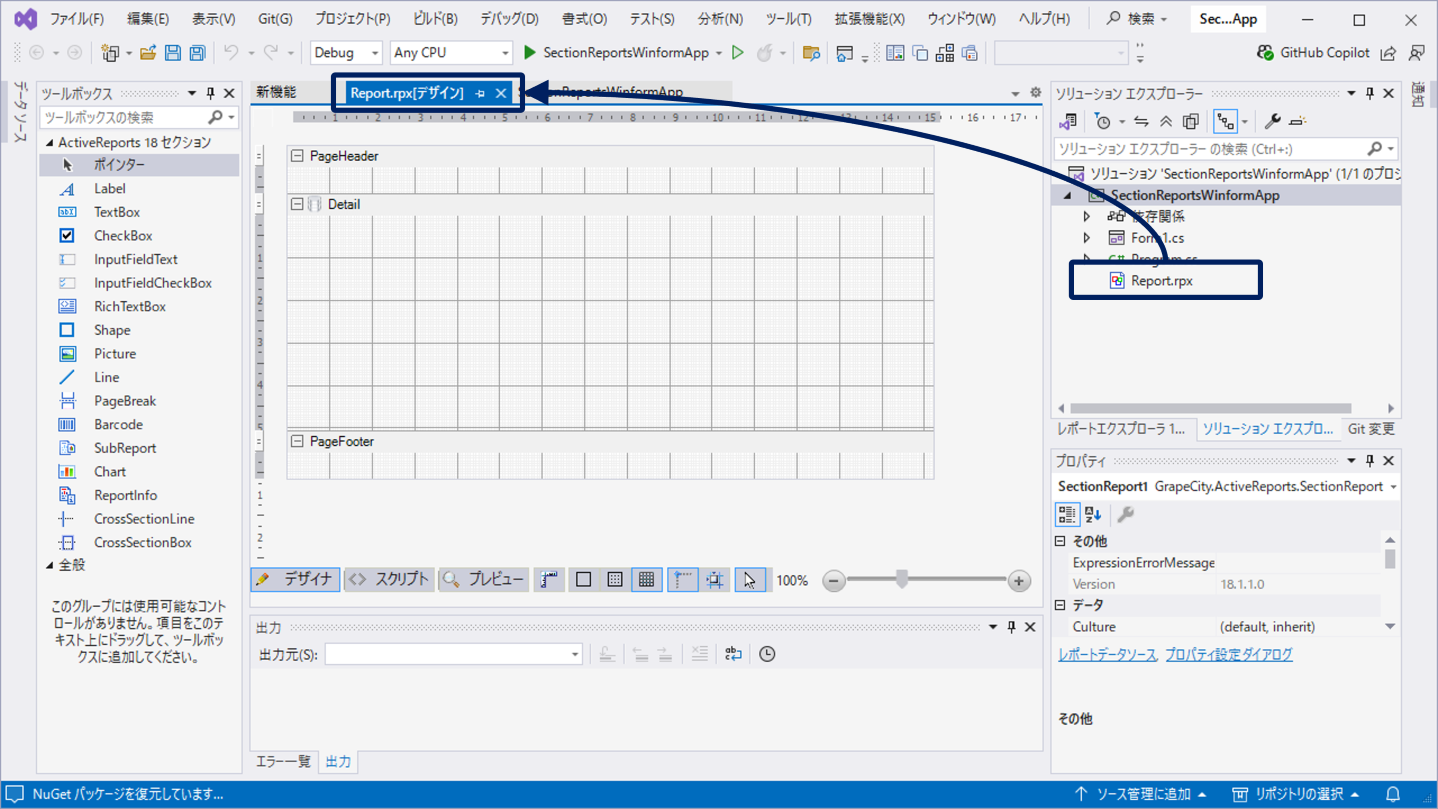Collapse the PageHeader section
Viewport: 1438px width, 809px height.
coord(297,156)
